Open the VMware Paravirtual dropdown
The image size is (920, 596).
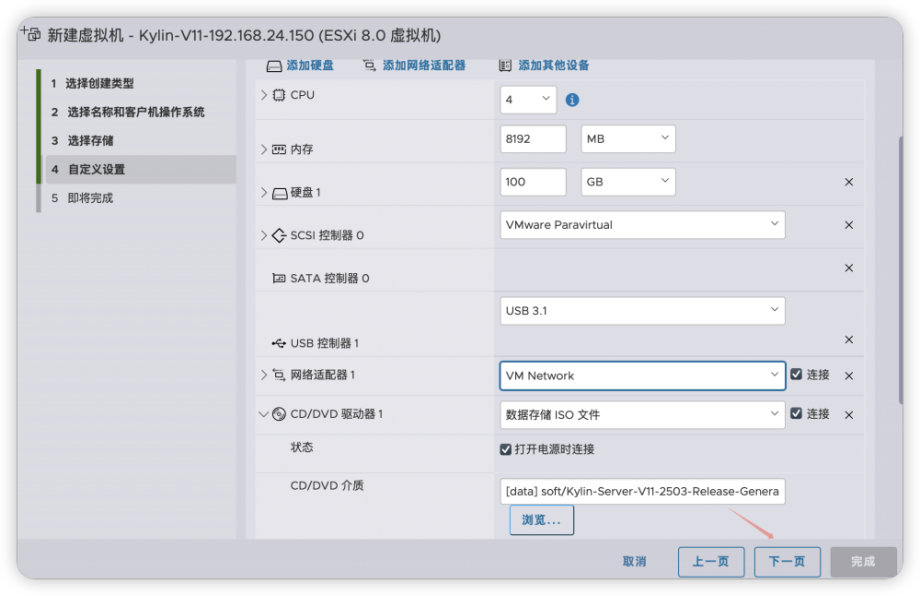[x=642, y=225]
